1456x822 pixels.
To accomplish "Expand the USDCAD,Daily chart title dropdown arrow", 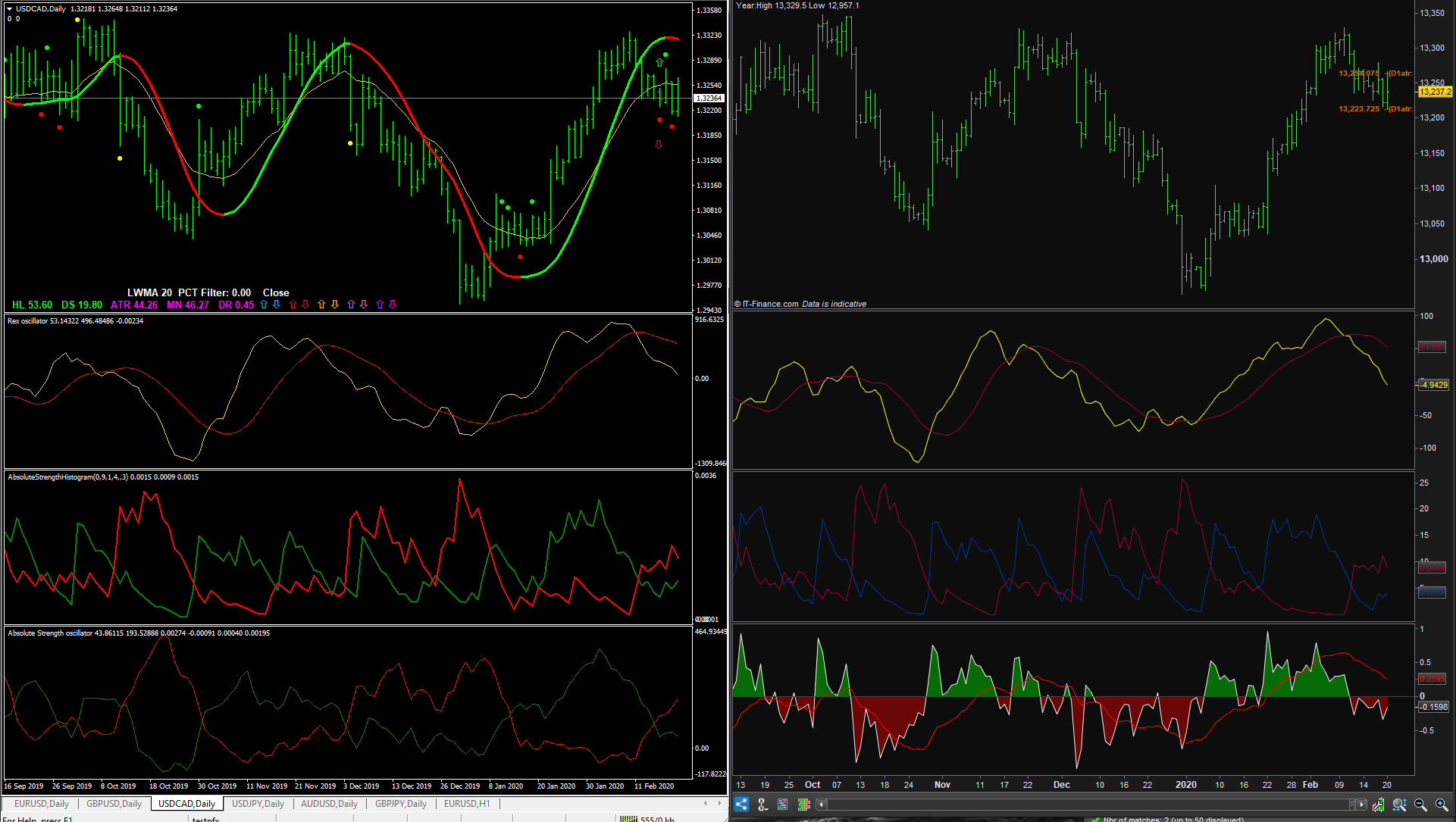I will click(x=9, y=9).
